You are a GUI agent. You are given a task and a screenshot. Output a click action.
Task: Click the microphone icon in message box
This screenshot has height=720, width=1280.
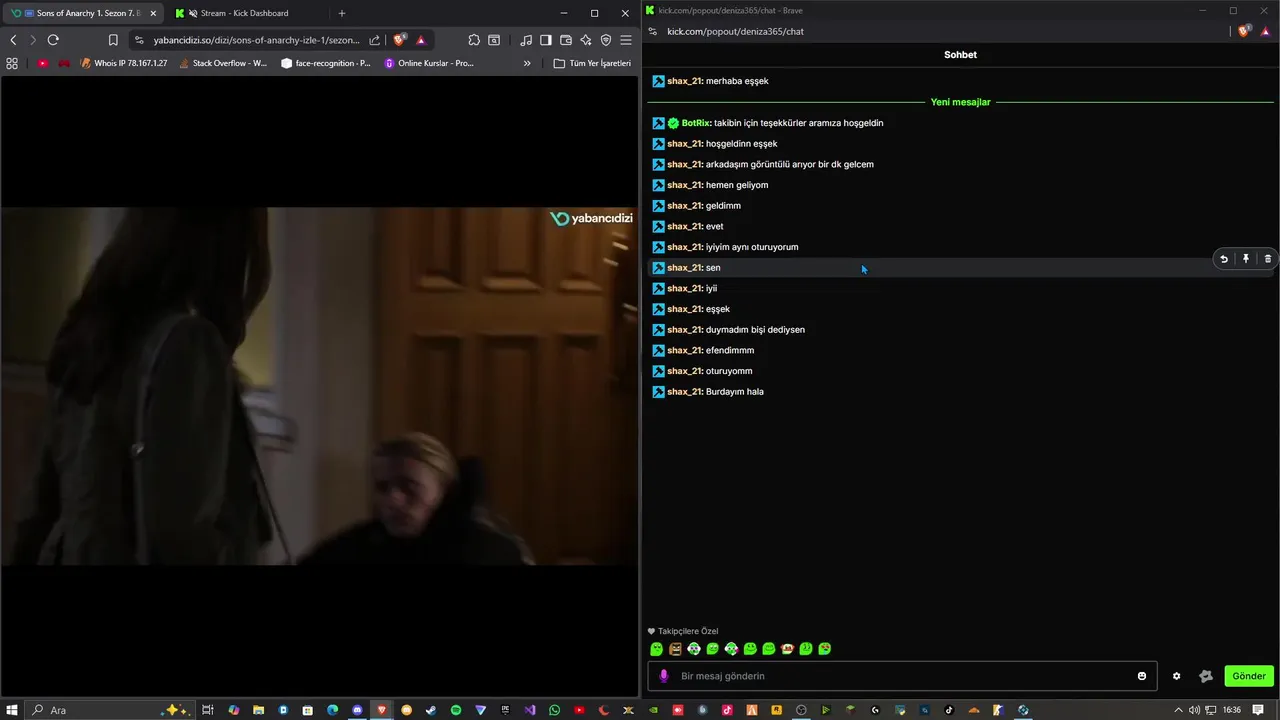[x=664, y=676]
